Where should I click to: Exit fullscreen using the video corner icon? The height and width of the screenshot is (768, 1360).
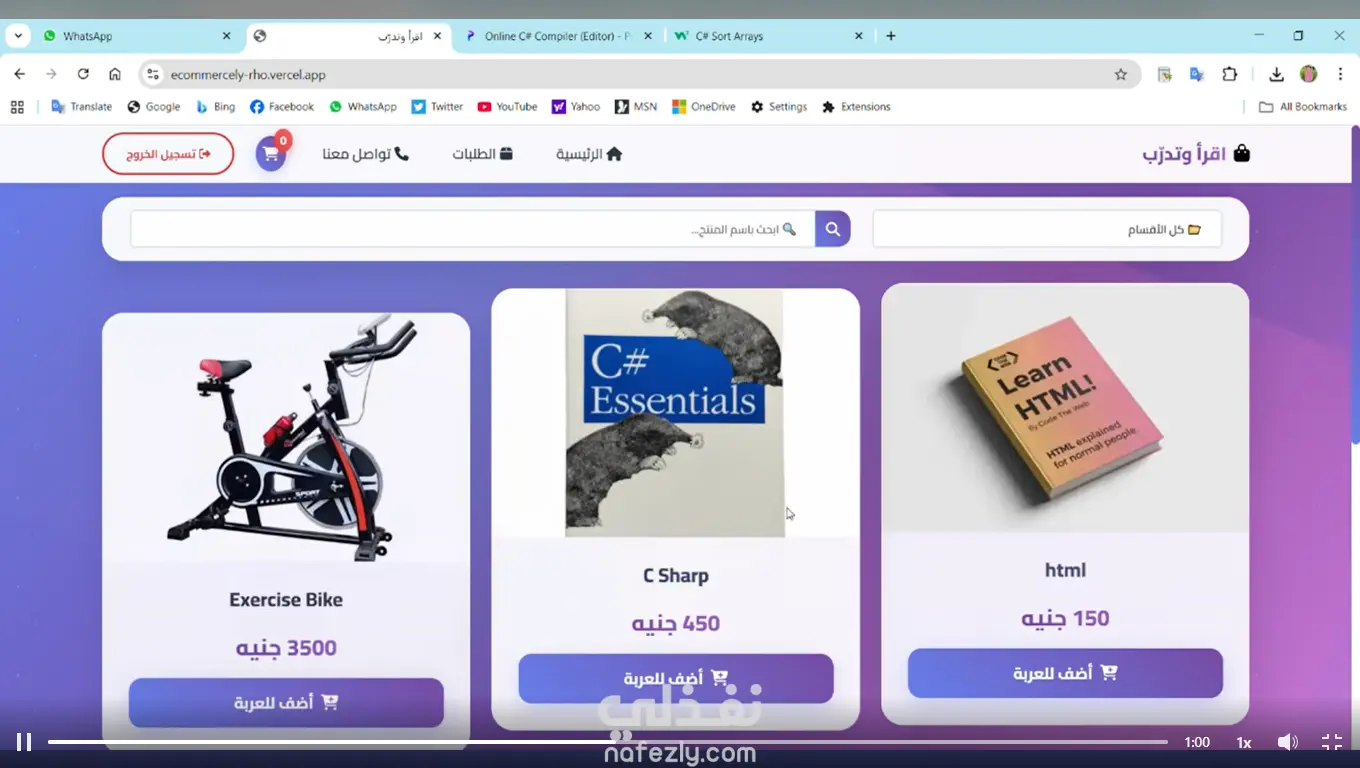[x=1332, y=742]
